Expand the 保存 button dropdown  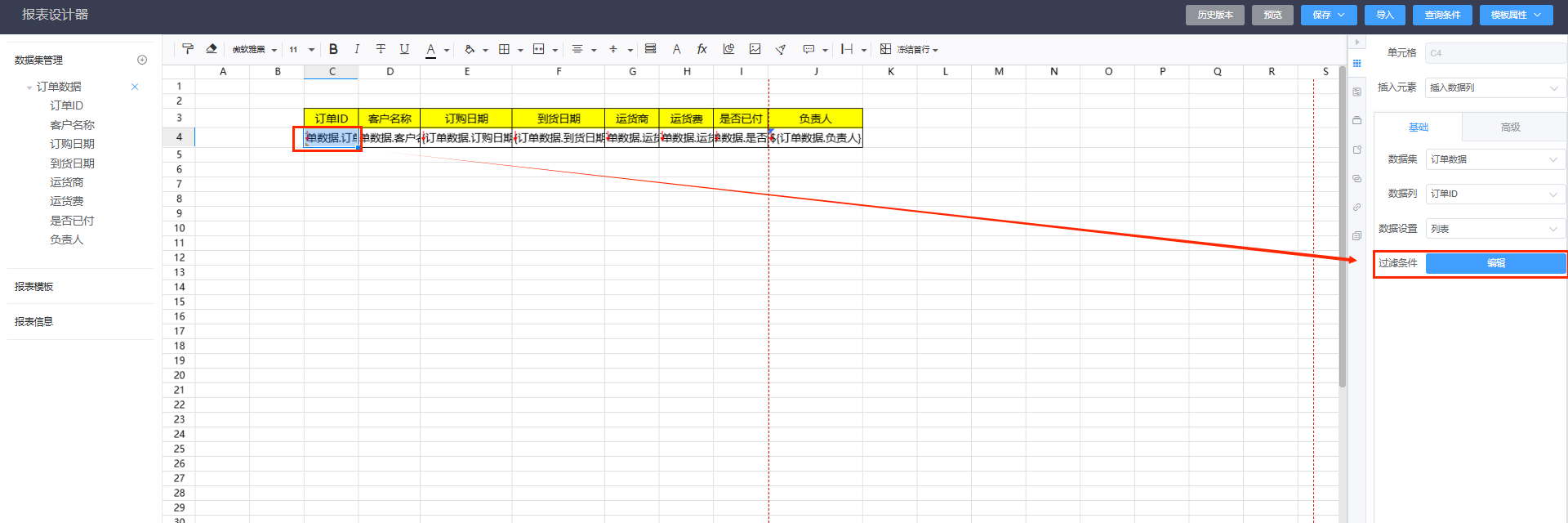coord(1341,15)
